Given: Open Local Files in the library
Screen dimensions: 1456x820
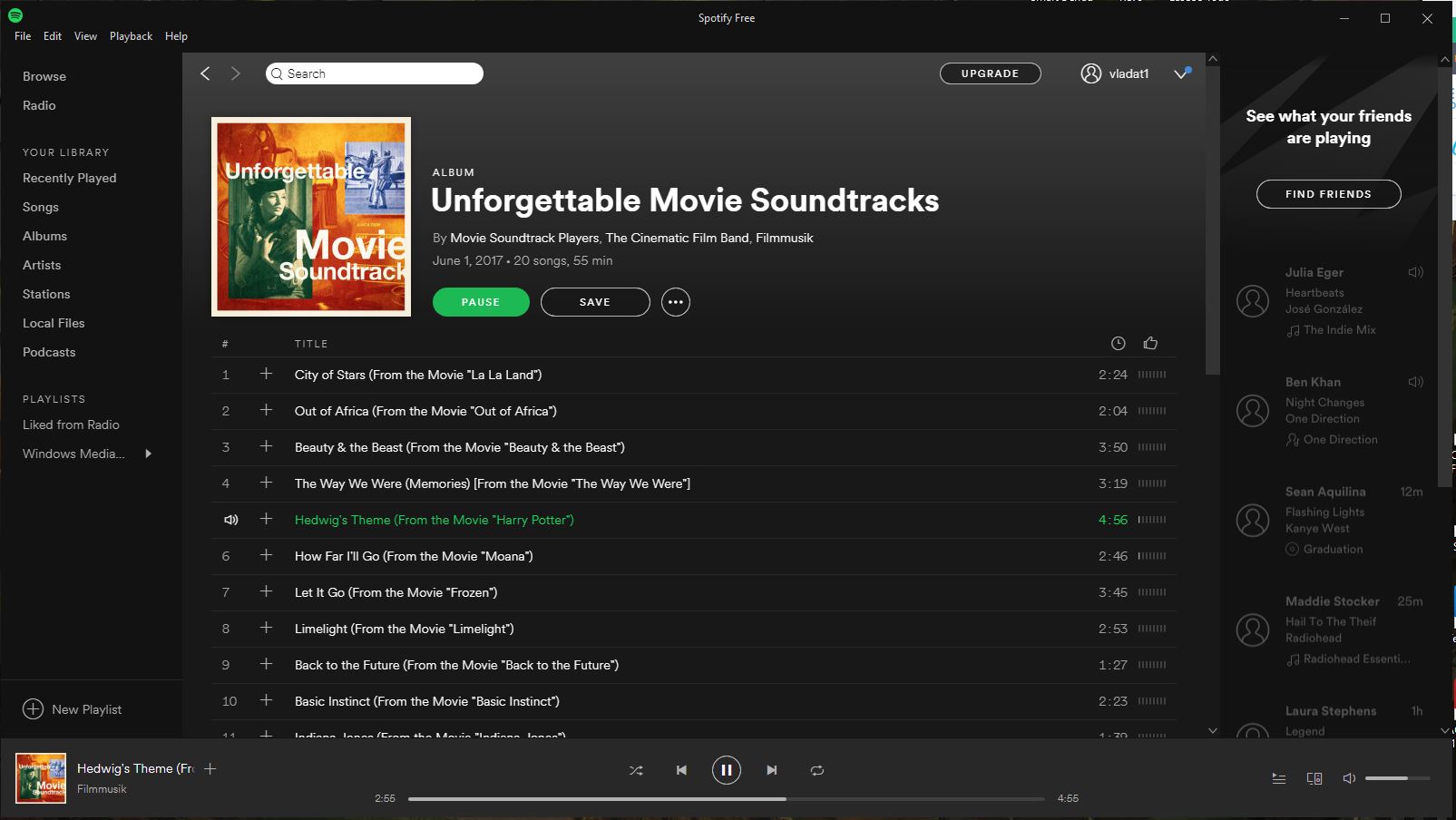Looking at the screenshot, I should pos(54,323).
